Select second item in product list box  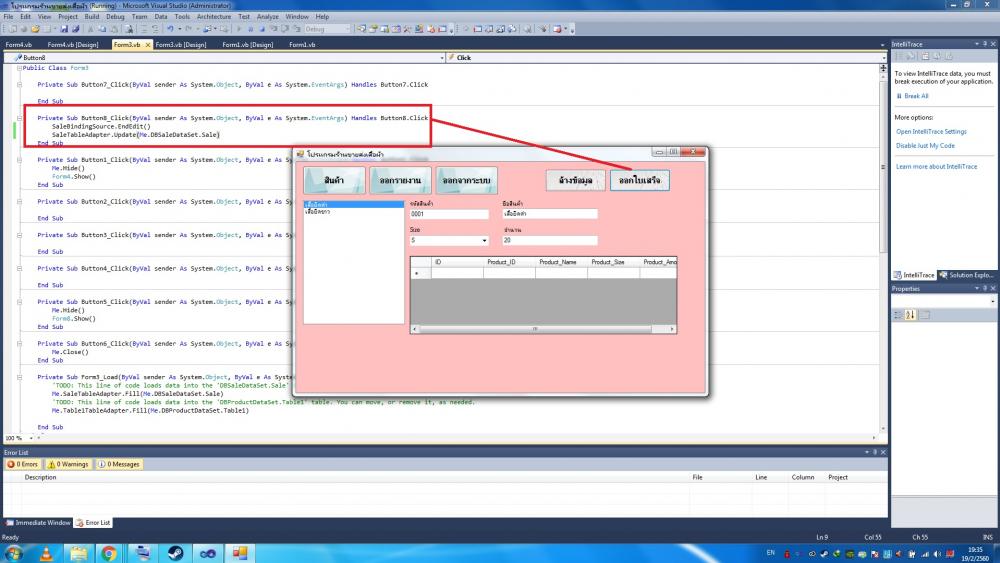pyautogui.click(x=354, y=212)
